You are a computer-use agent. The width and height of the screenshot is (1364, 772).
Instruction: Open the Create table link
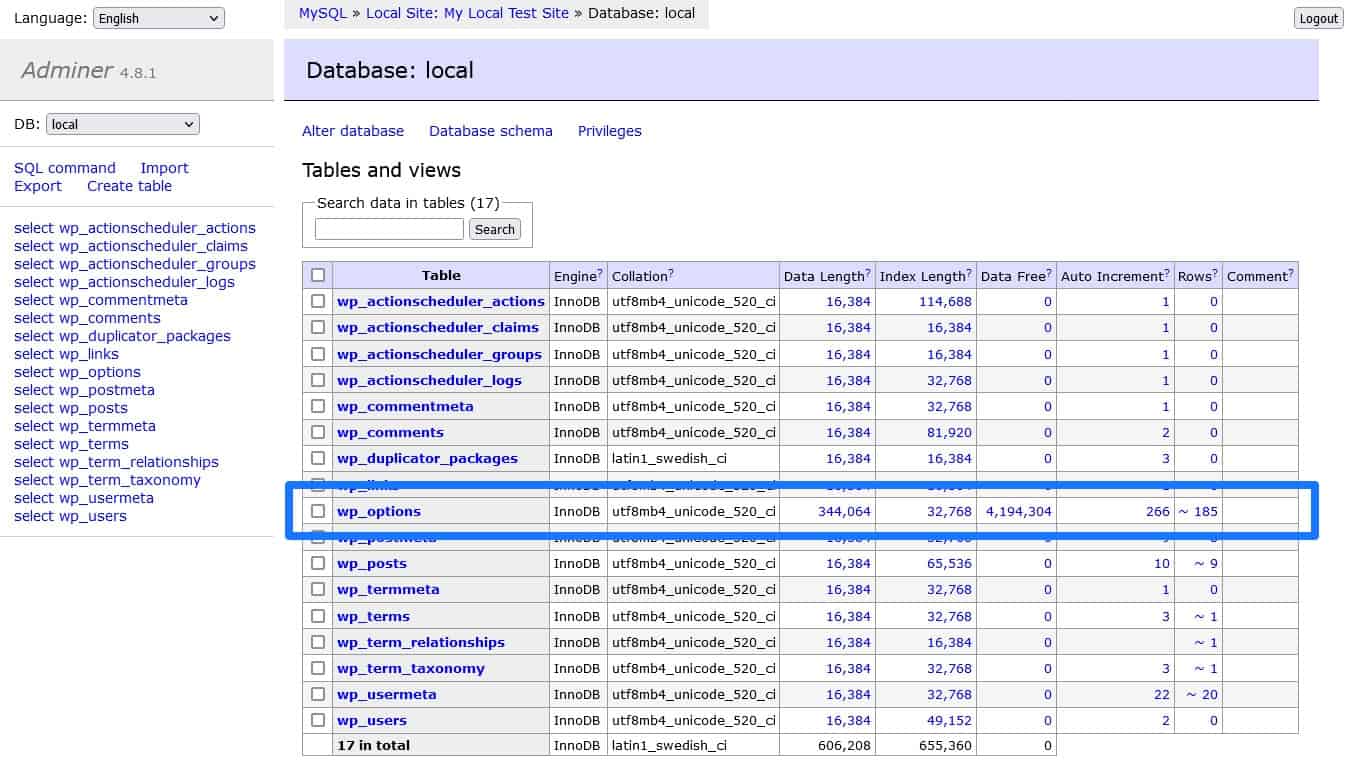pyautogui.click(x=129, y=186)
